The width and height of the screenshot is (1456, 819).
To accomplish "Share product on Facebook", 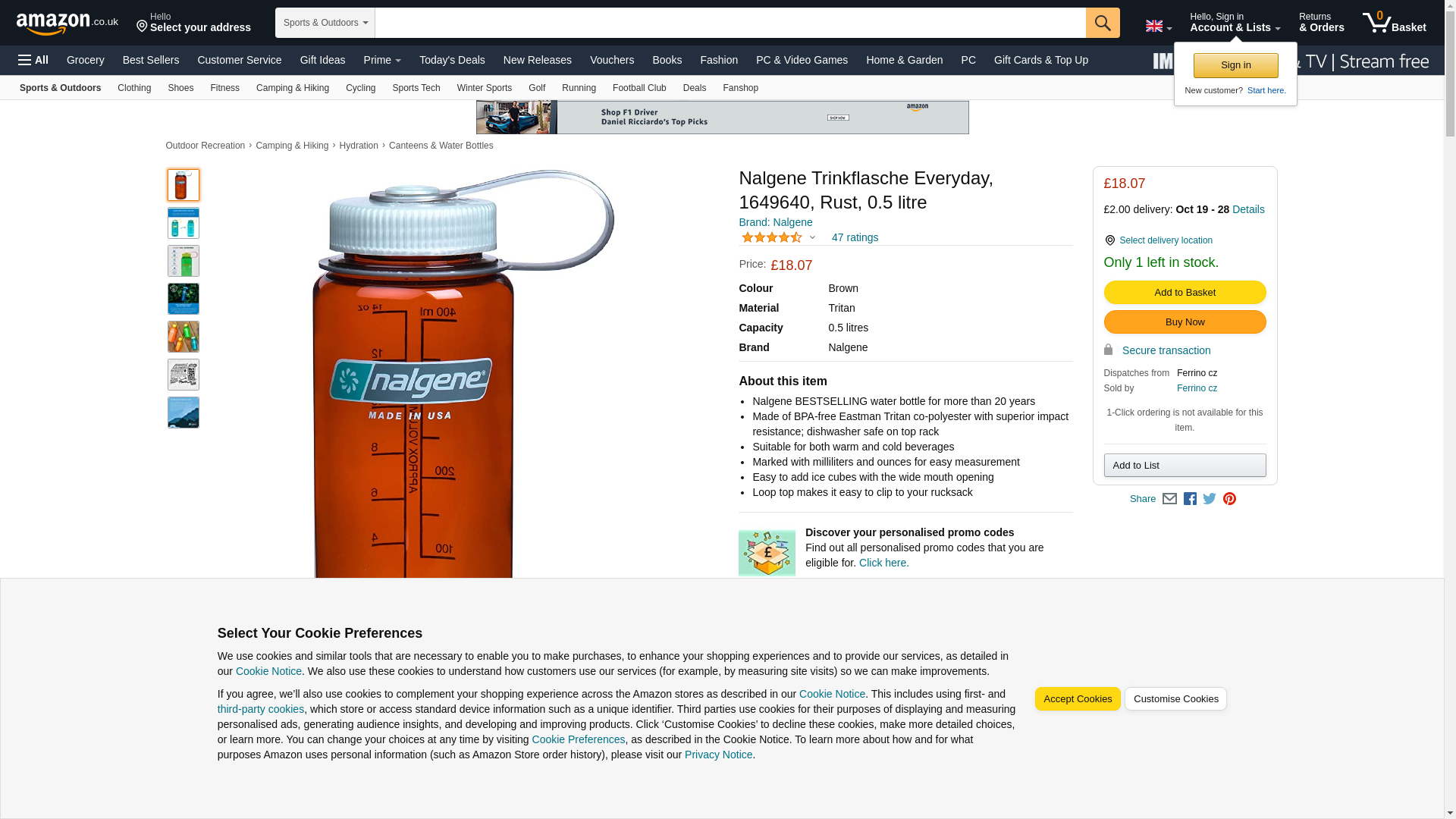I will 1190,499.
